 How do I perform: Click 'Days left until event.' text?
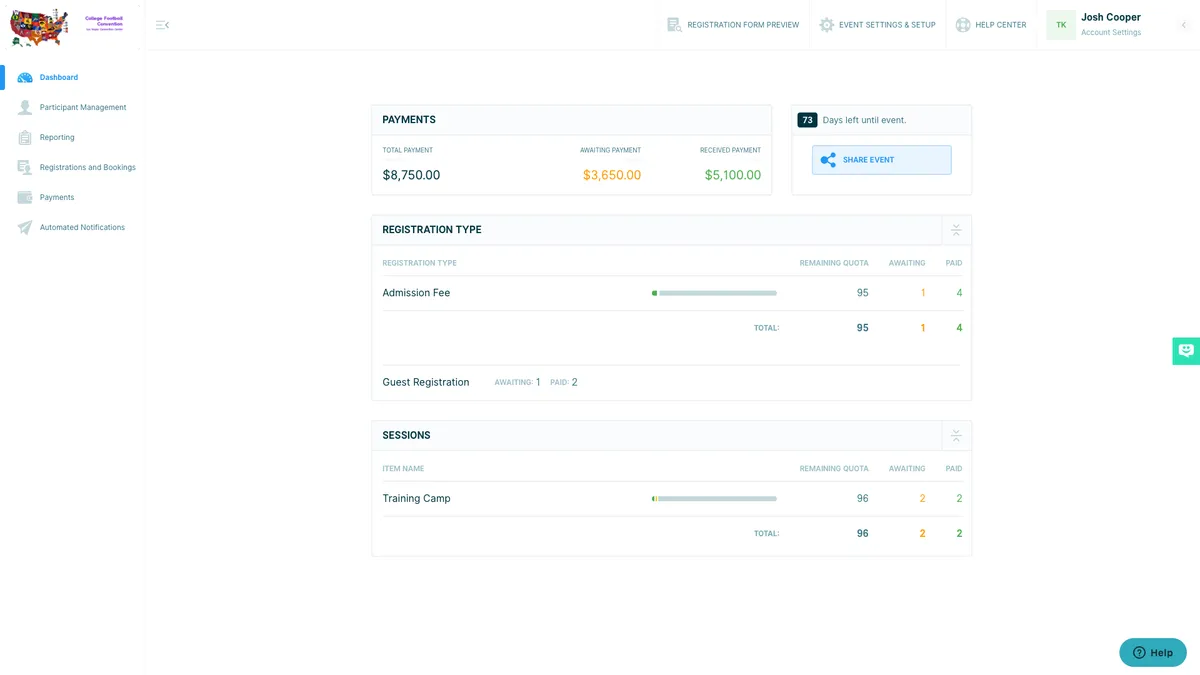(x=864, y=120)
